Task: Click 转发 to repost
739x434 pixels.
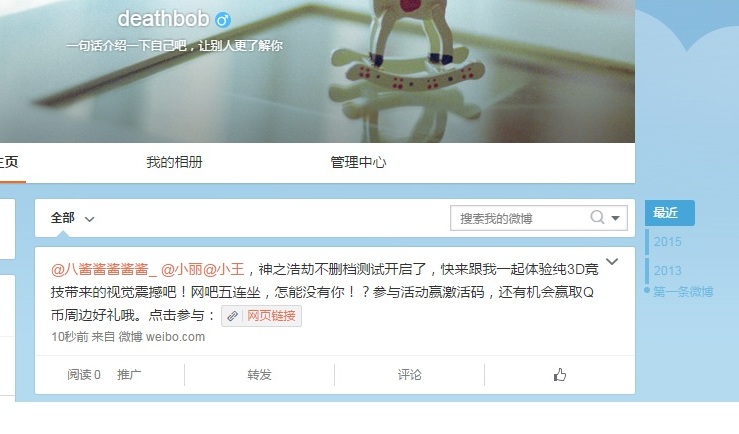Action: 259,375
